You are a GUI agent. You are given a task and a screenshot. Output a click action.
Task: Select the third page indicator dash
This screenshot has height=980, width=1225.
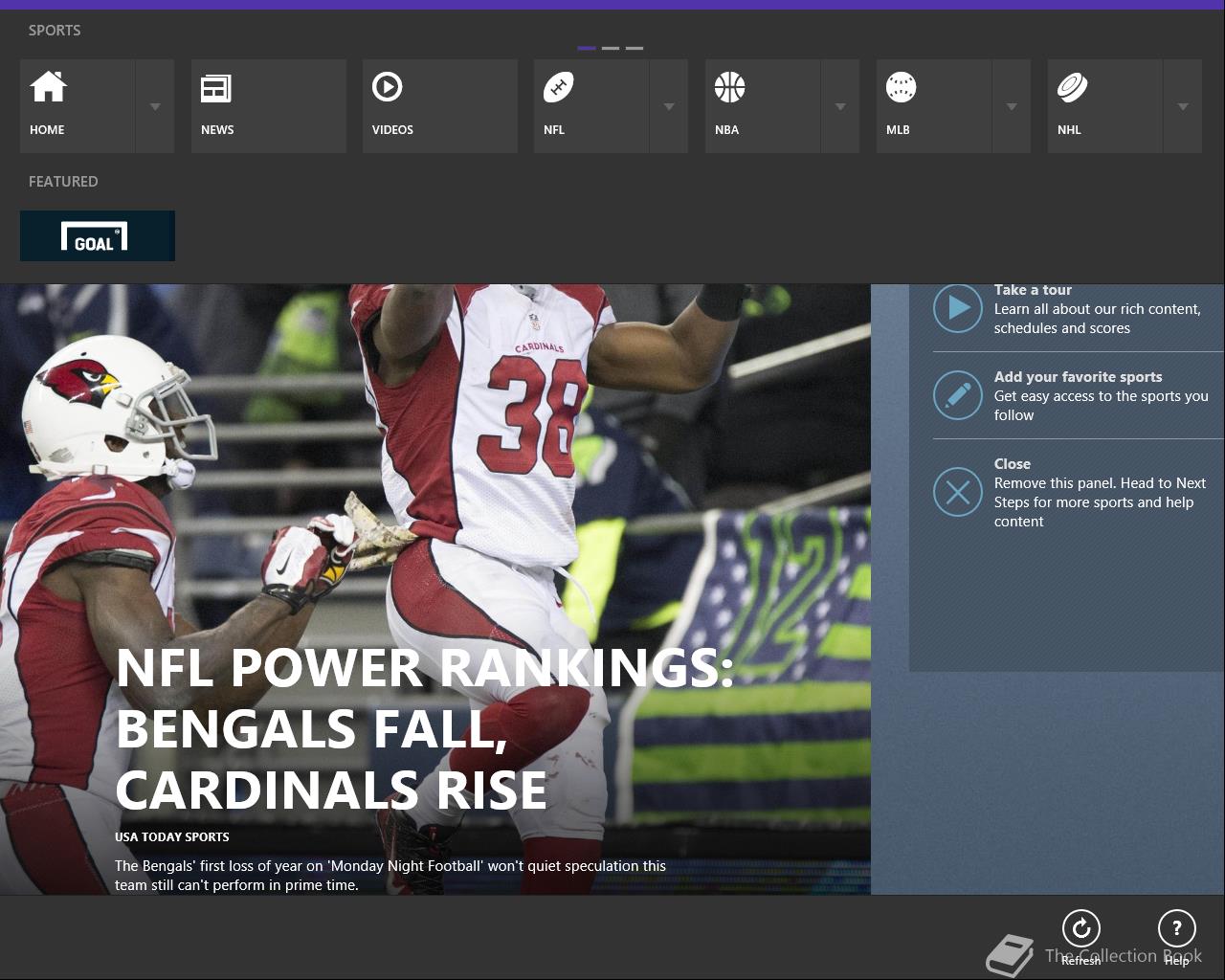pyautogui.click(x=635, y=48)
